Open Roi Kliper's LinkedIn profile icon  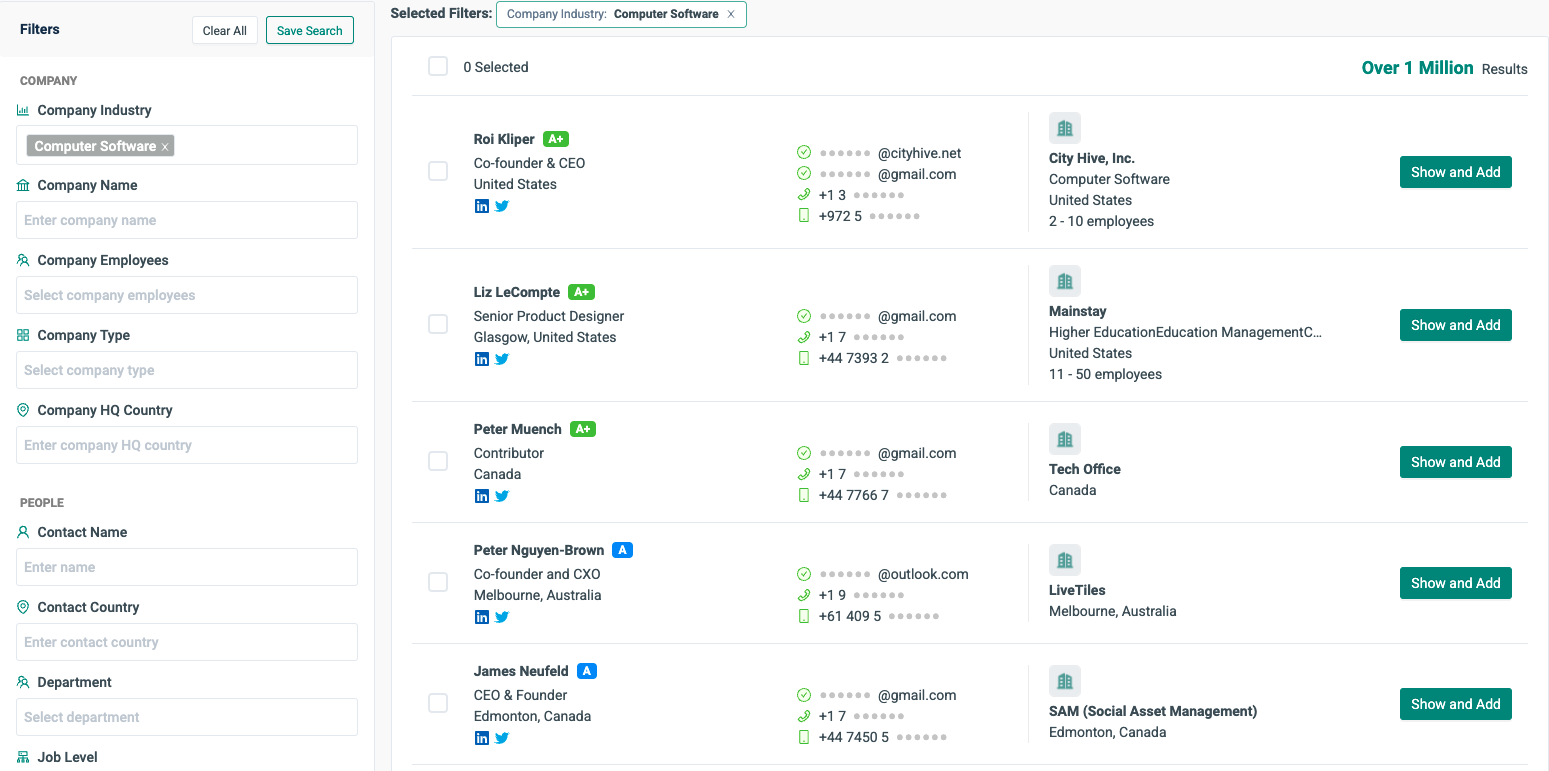pyautogui.click(x=482, y=206)
